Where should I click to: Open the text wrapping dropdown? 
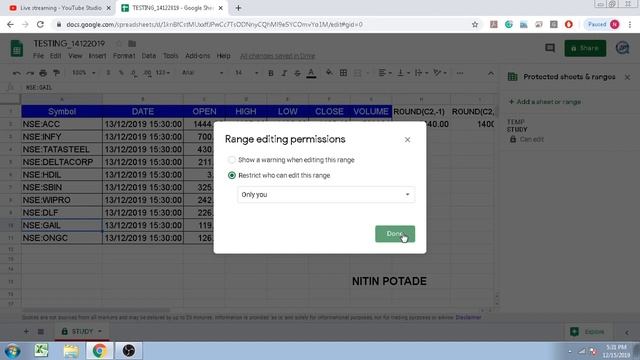[420, 73]
